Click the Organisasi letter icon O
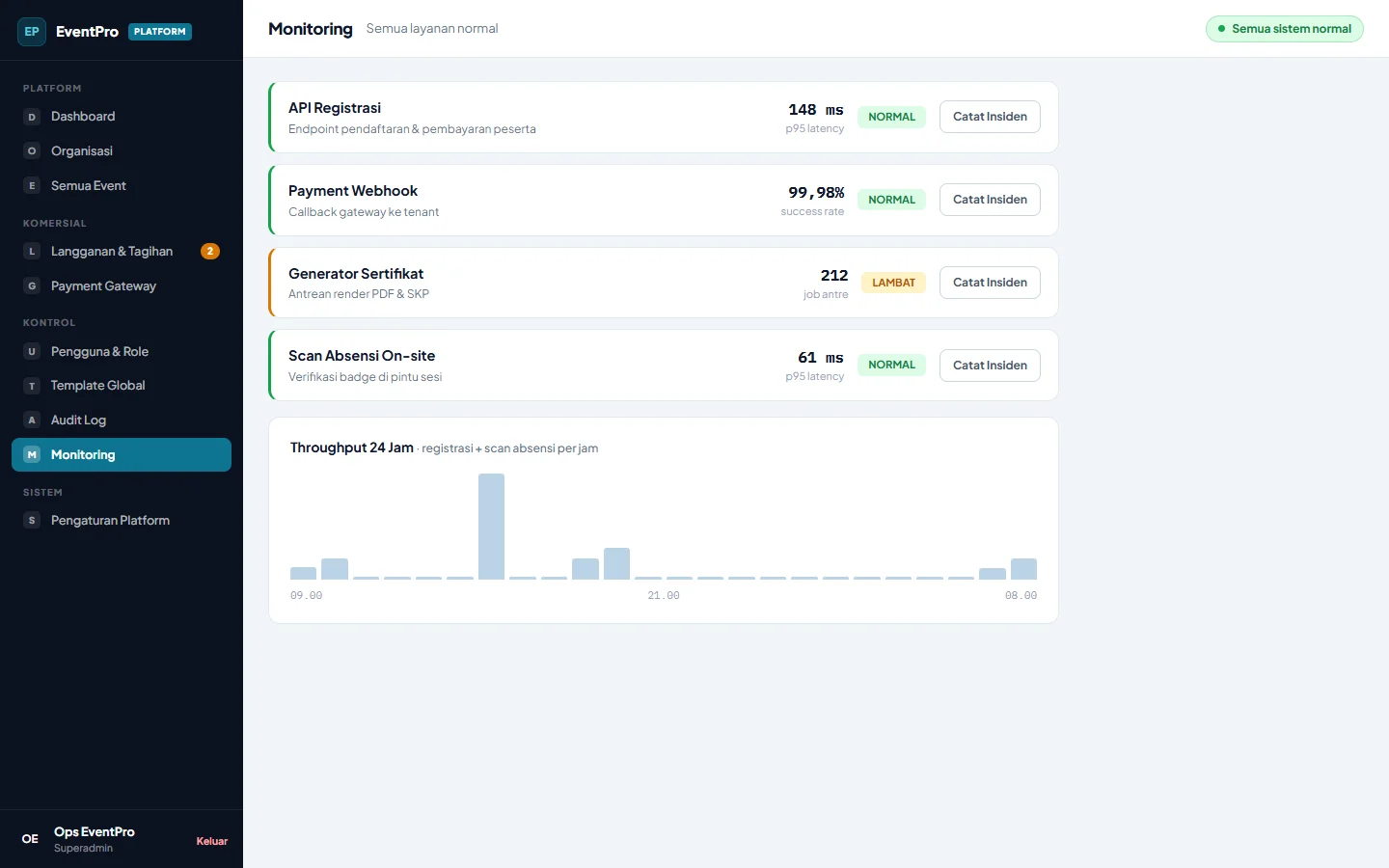1389x868 pixels. click(32, 151)
